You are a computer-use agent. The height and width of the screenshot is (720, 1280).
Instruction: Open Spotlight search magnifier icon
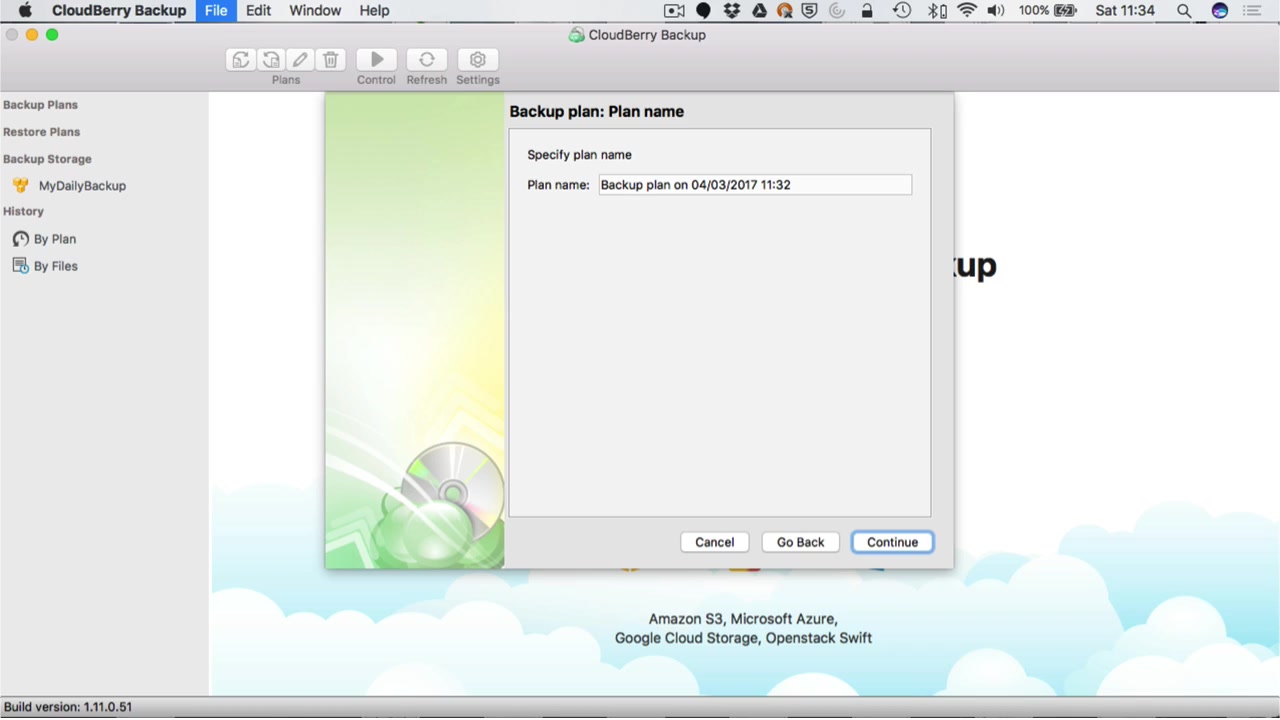[1184, 11]
